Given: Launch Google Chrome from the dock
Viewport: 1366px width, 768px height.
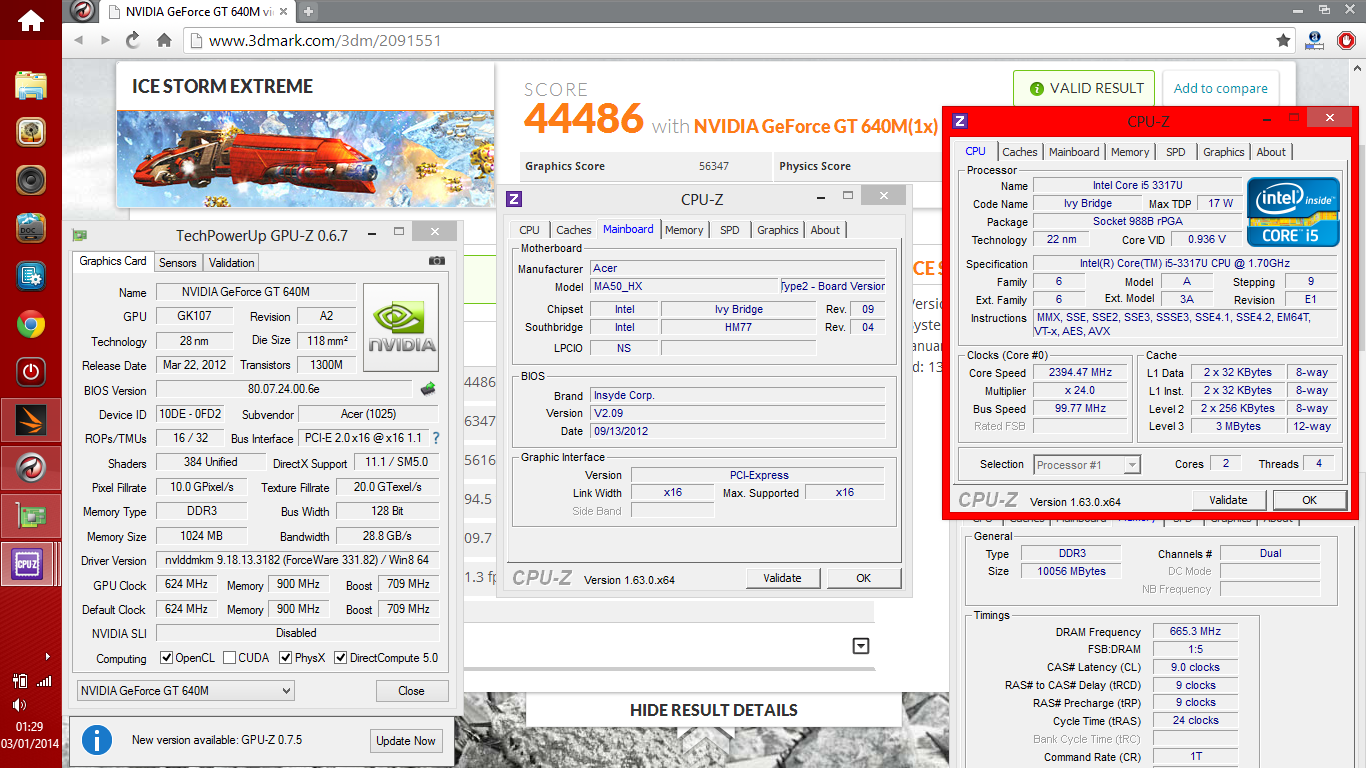Looking at the screenshot, I should pyautogui.click(x=31, y=324).
